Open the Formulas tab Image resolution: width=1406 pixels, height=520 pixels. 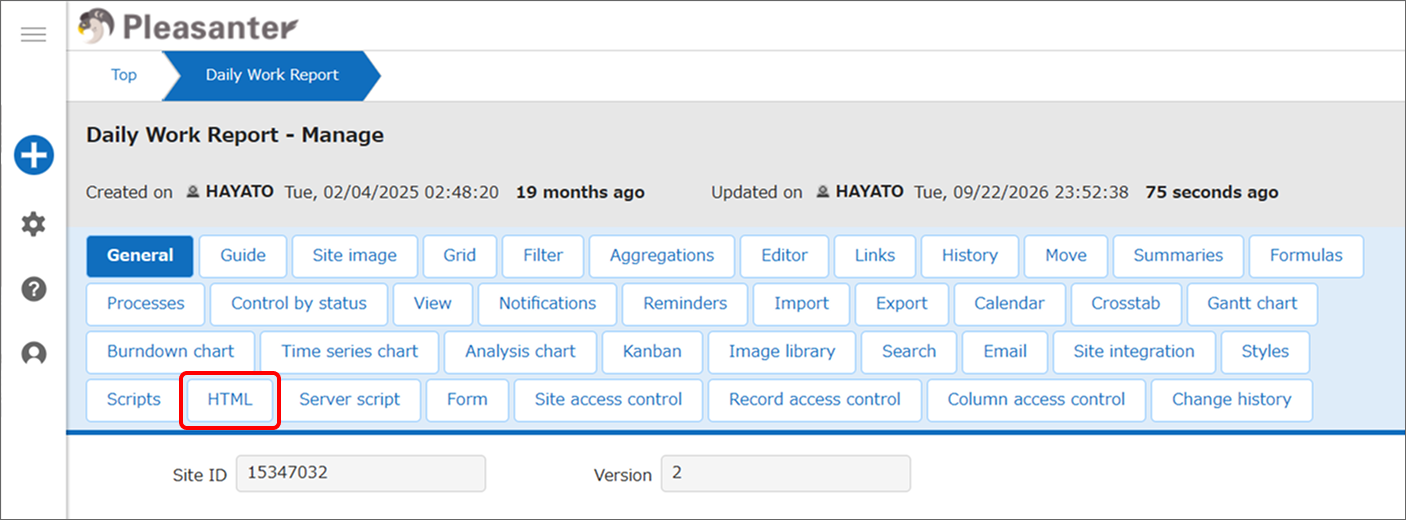coord(1306,256)
